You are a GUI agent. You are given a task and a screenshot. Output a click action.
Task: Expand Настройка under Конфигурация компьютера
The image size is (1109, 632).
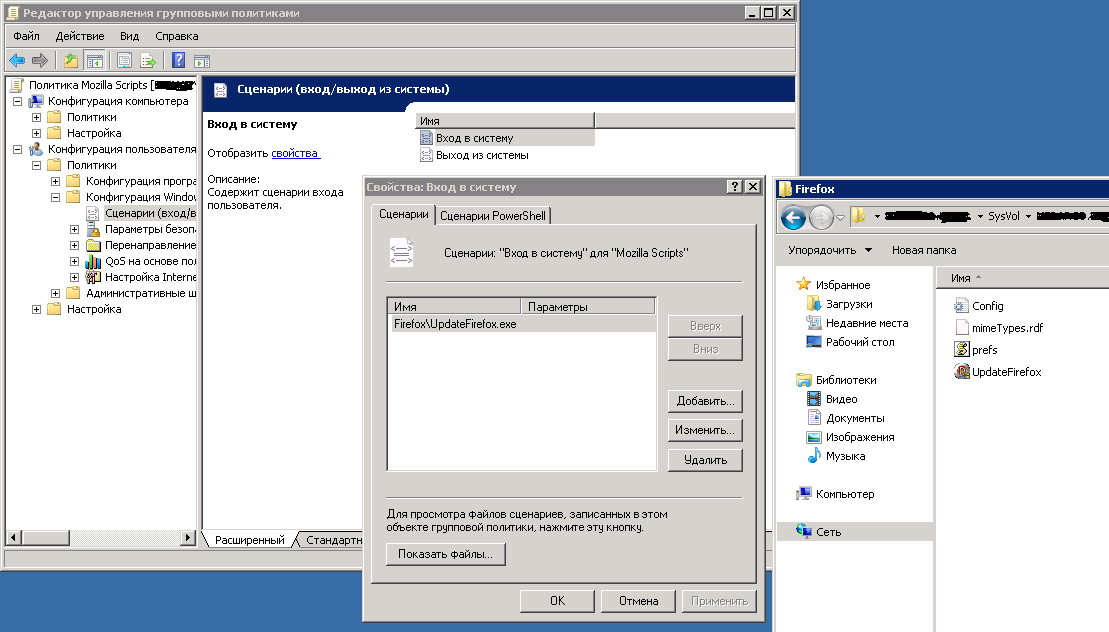pos(37,133)
